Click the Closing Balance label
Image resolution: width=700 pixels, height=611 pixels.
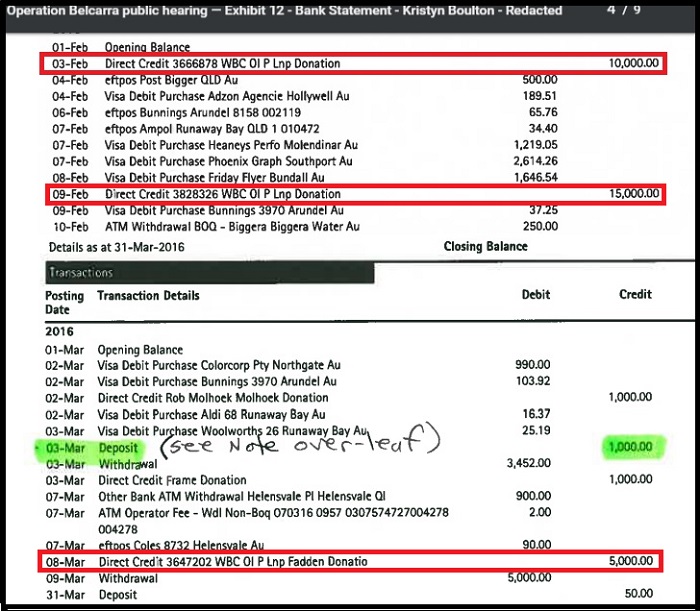tap(485, 246)
